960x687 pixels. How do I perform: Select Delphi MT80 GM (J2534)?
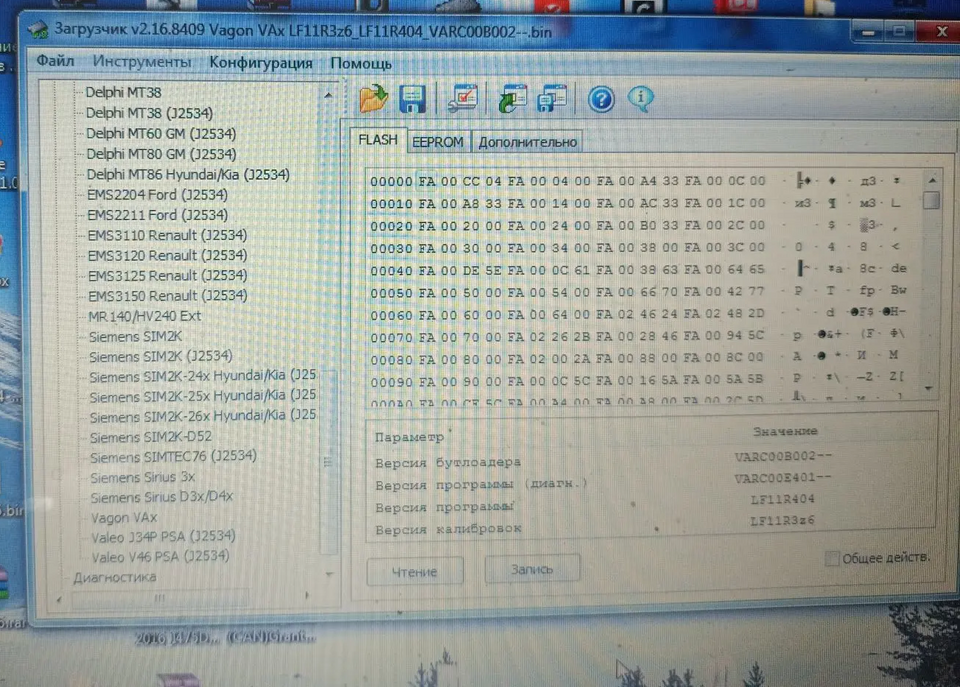click(161, 154)
